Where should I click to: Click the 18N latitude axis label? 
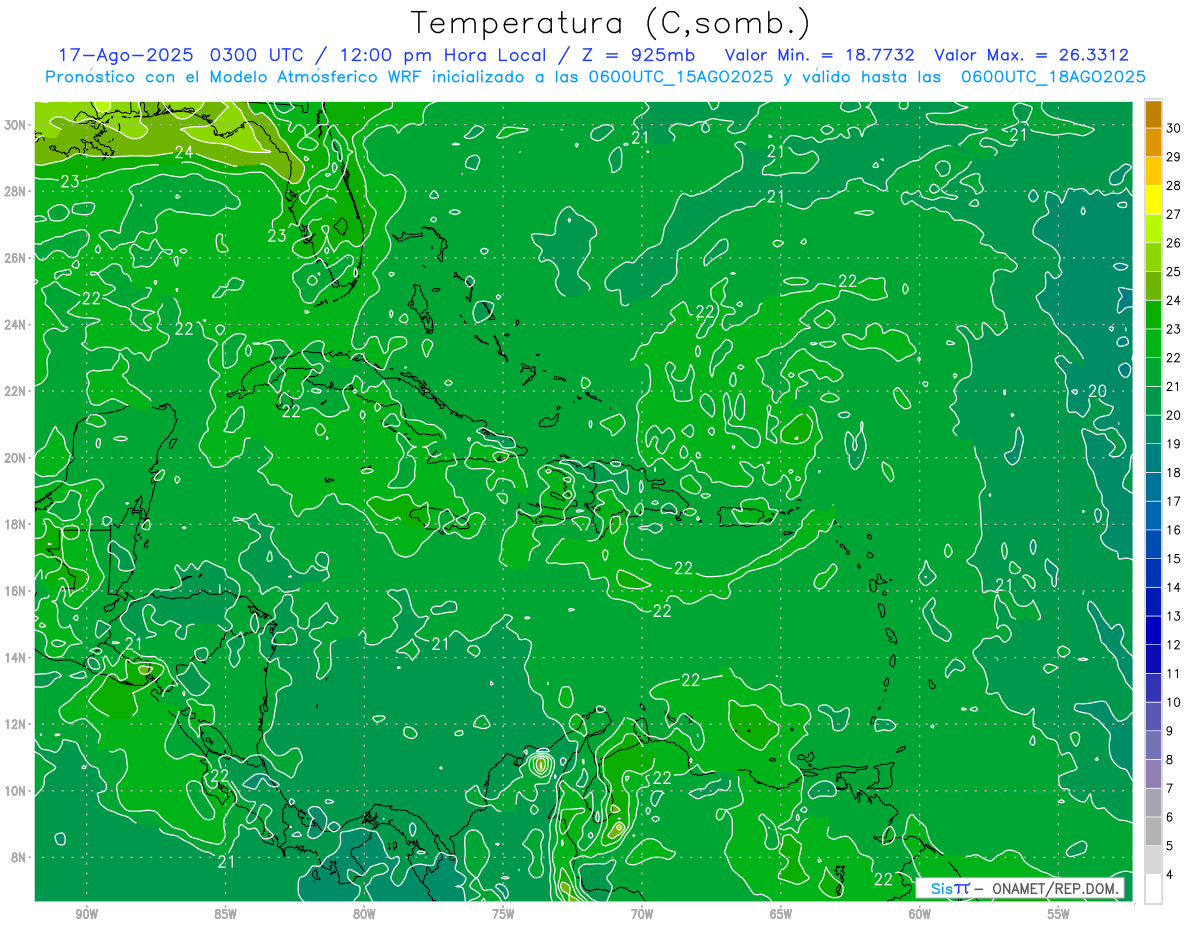[16, 524]
